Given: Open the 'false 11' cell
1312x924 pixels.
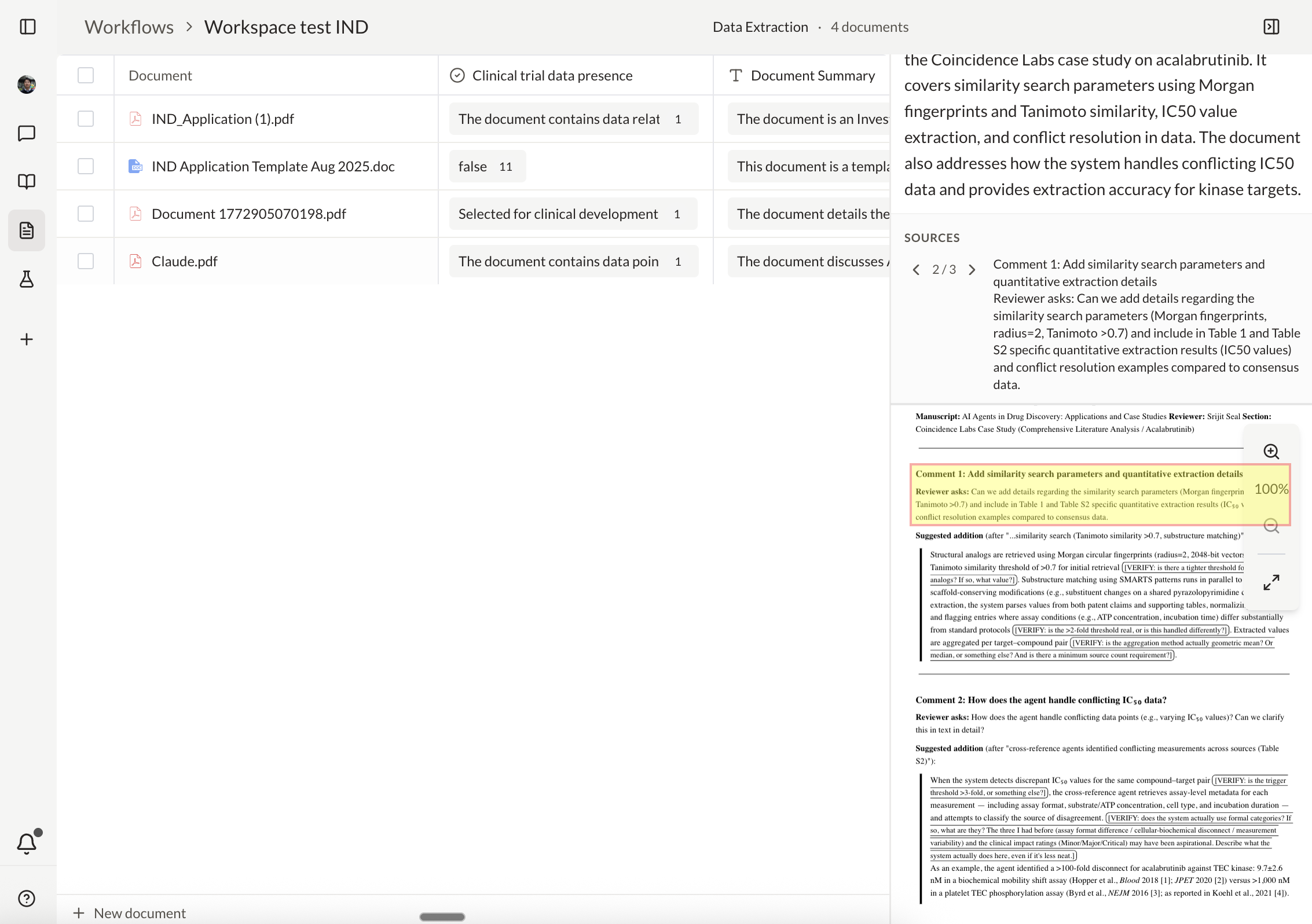Looking at the screenshot, I should [x=488, y=166].
